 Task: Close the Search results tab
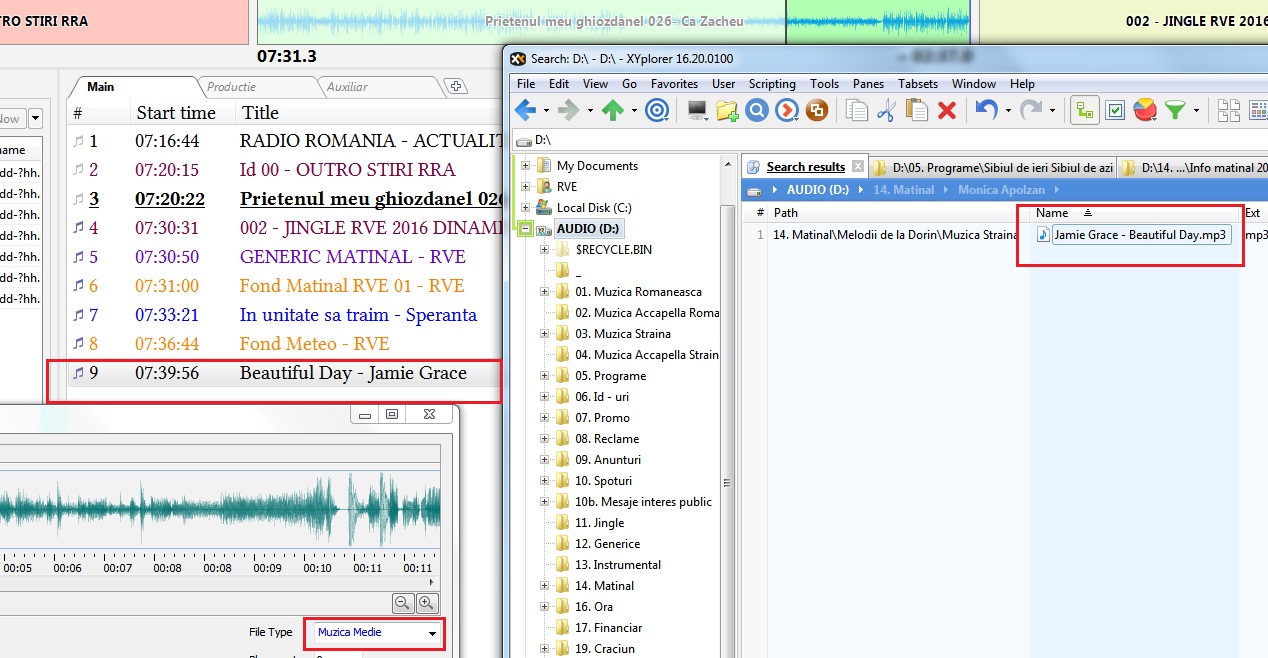point(857,166)
